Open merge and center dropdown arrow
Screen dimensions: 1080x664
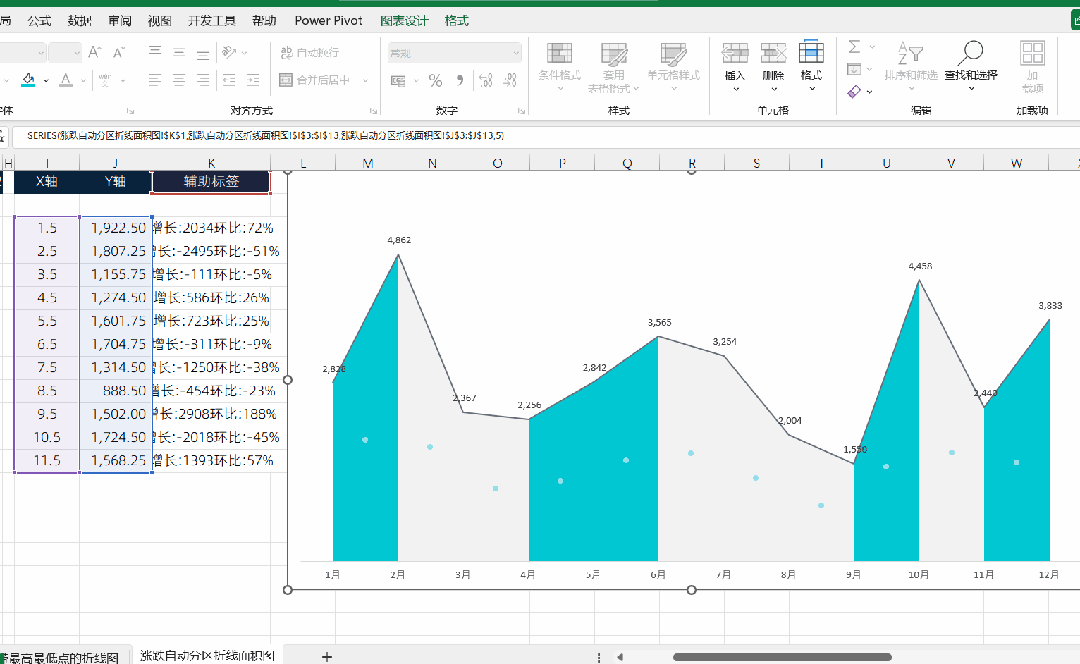point(365,81)
